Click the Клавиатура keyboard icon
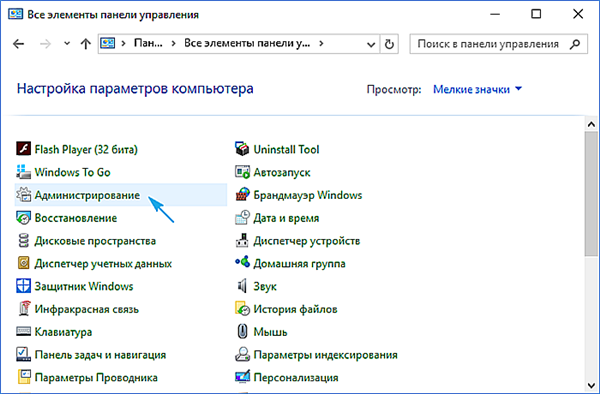 click(x=23, y=331)
